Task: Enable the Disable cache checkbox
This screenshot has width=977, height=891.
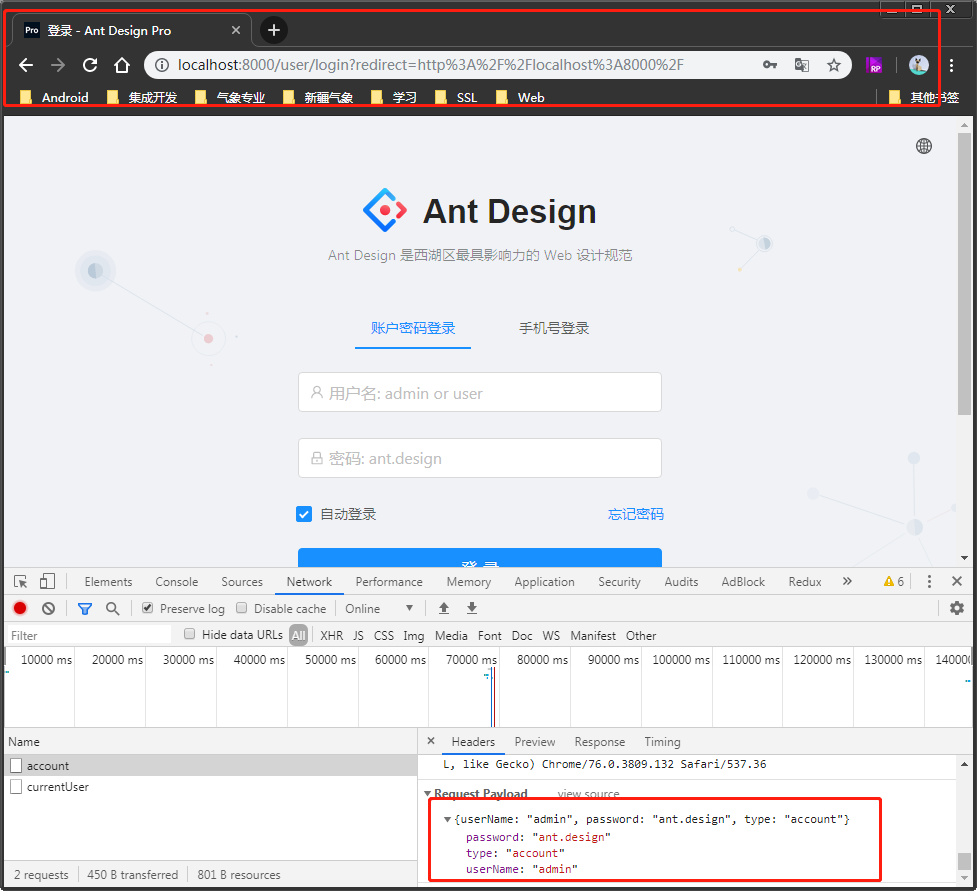Action: coord(241,608)
